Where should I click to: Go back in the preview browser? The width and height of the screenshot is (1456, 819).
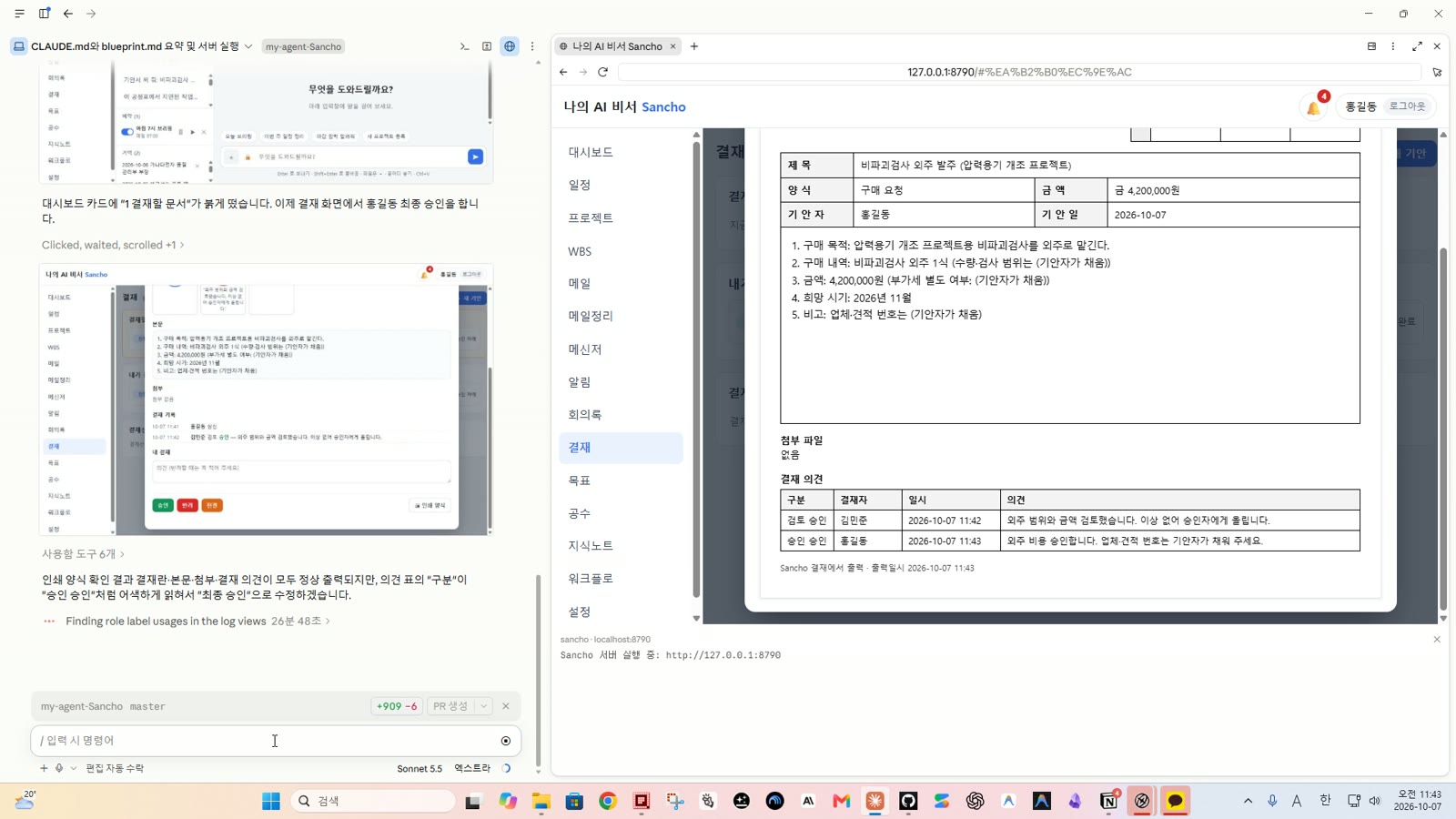[x=563, y=72]
